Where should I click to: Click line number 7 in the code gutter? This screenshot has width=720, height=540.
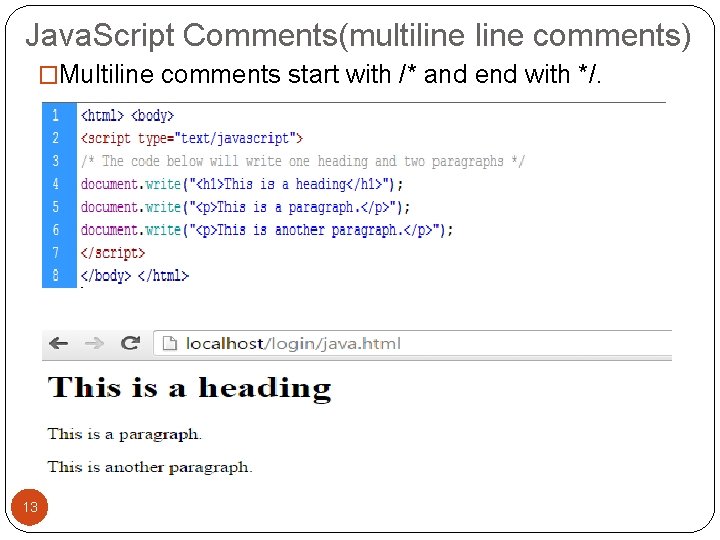click(56, 253)
